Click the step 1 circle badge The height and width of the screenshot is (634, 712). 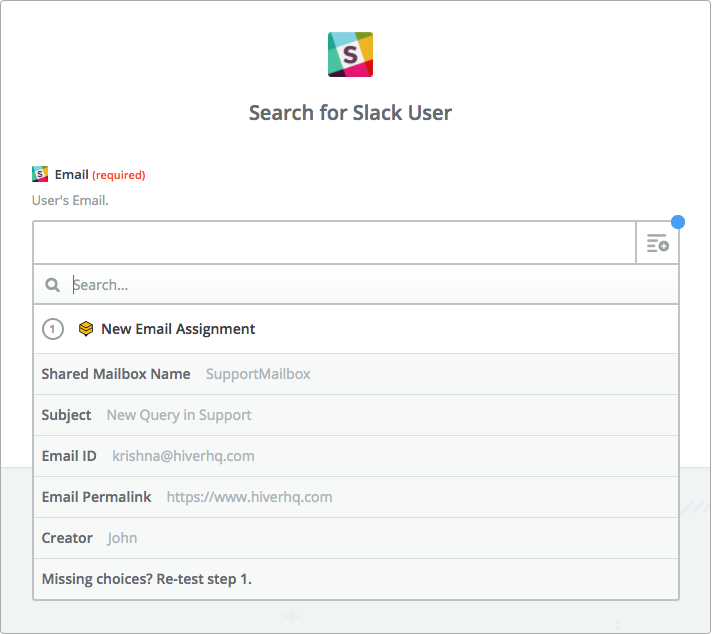point(53,329)
